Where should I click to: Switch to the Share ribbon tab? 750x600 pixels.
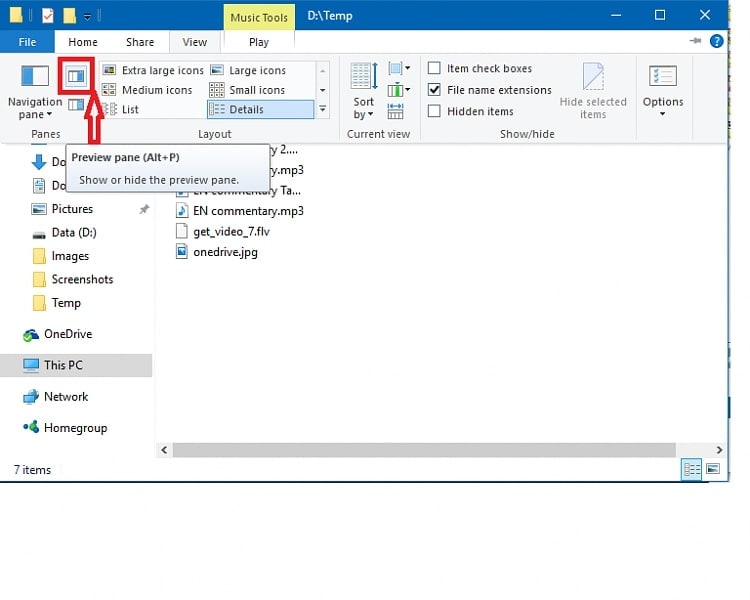point(140,42)
